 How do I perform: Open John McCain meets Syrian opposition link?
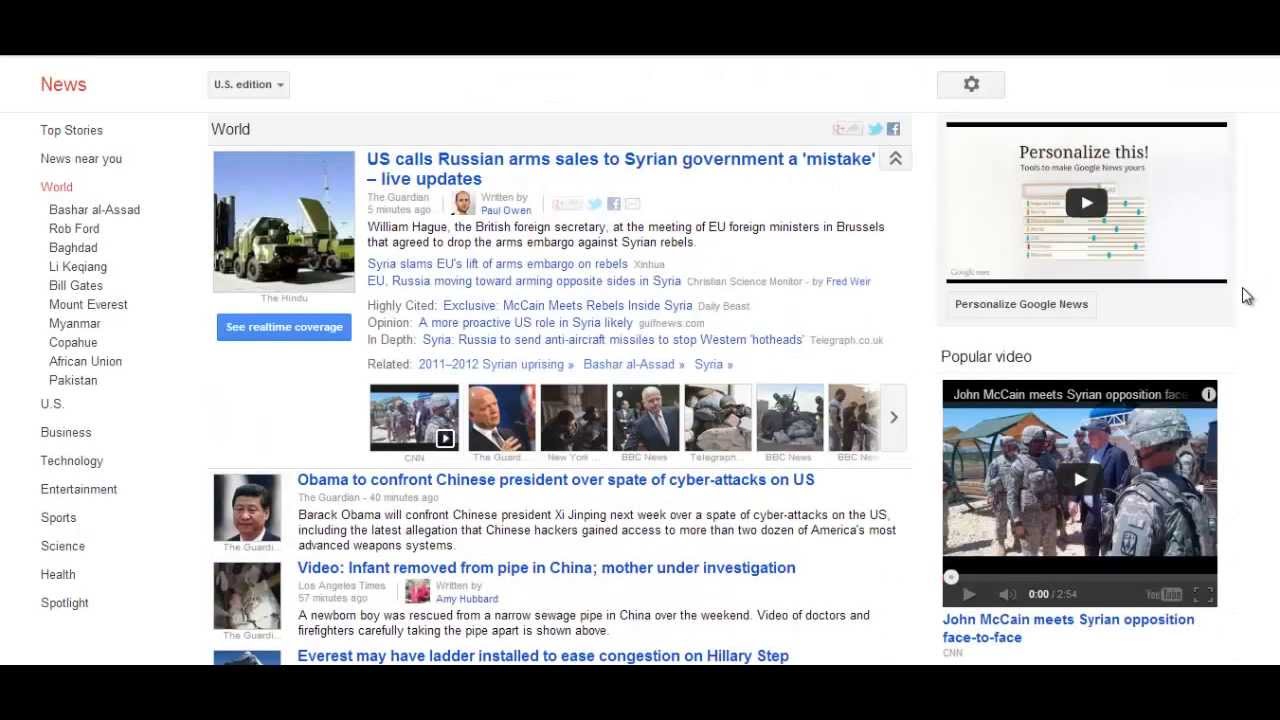click(x=1068, y=628)
